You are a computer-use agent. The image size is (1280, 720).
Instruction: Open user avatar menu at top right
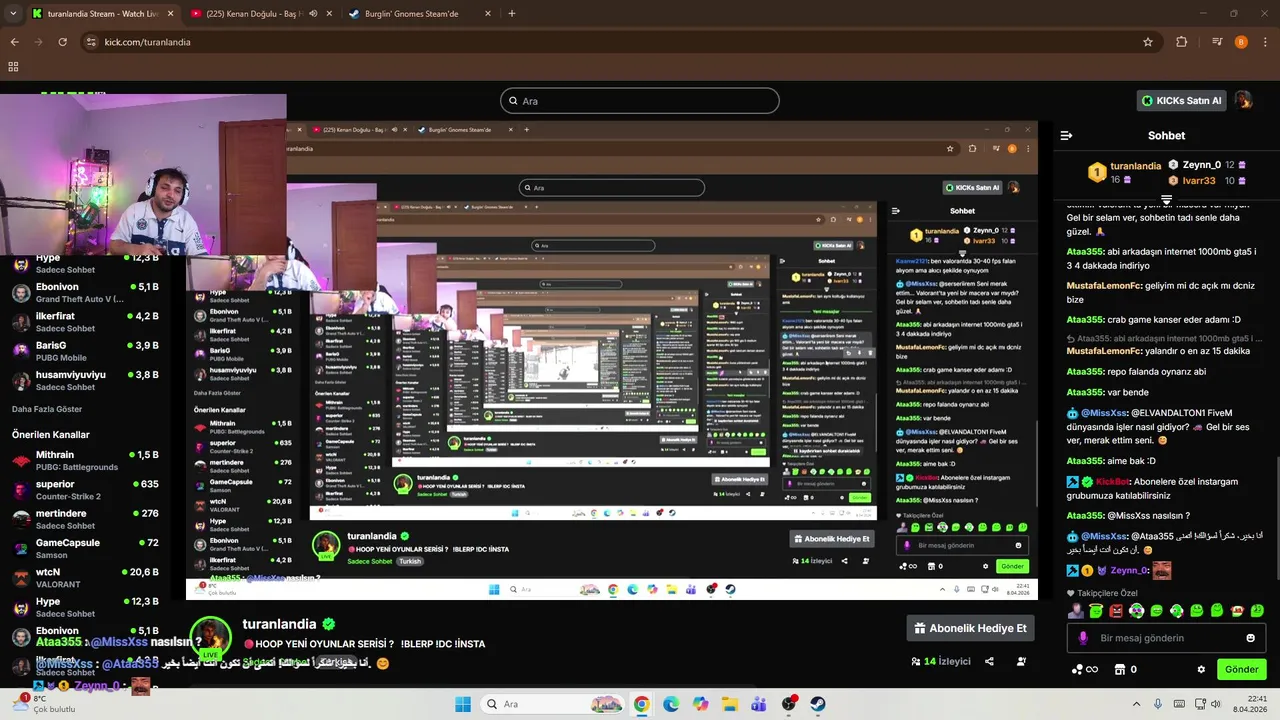click(1243, 100)
